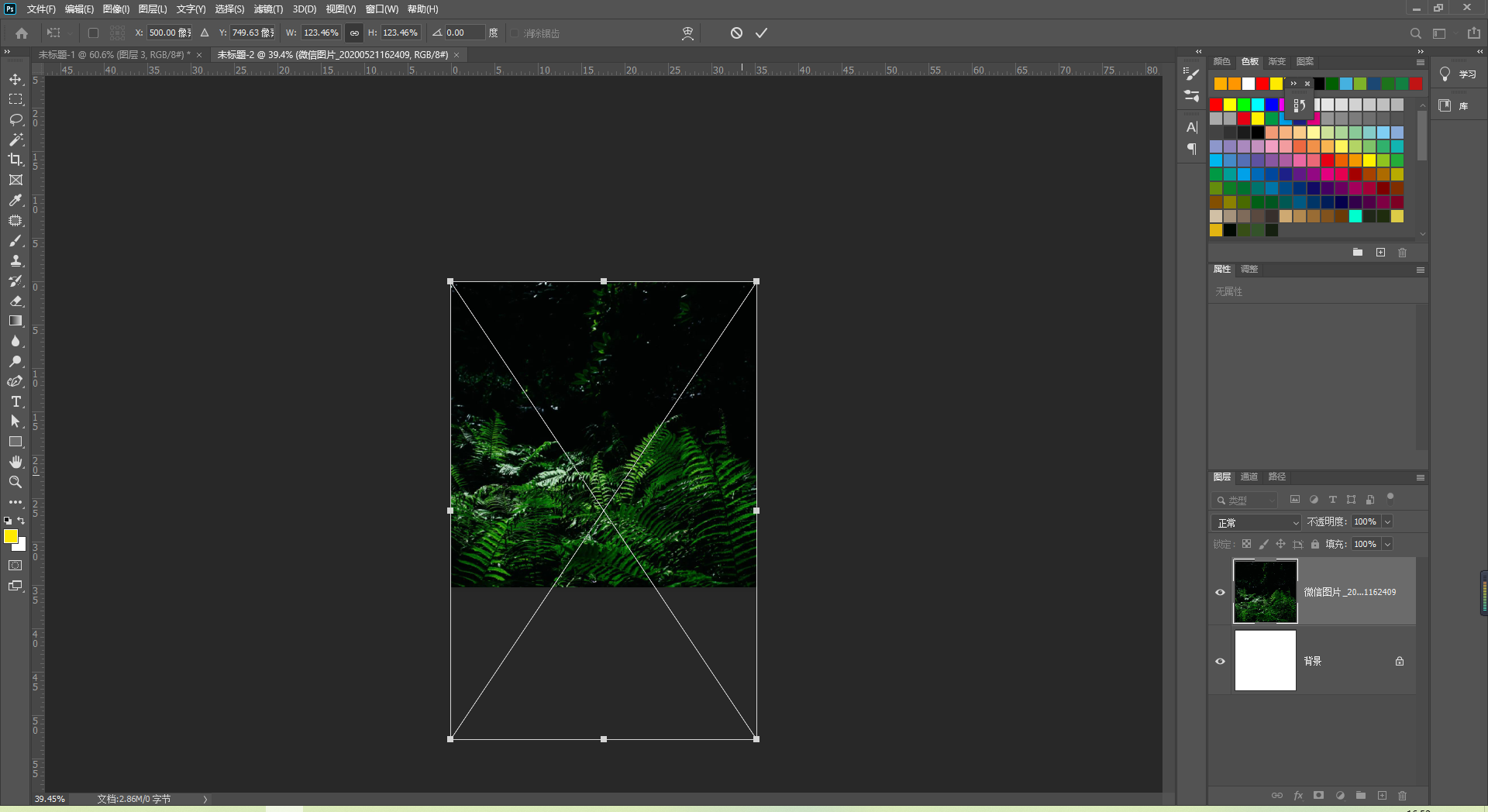
Task: Open the history panel icon in floating strip
Action: [1300, 105]
